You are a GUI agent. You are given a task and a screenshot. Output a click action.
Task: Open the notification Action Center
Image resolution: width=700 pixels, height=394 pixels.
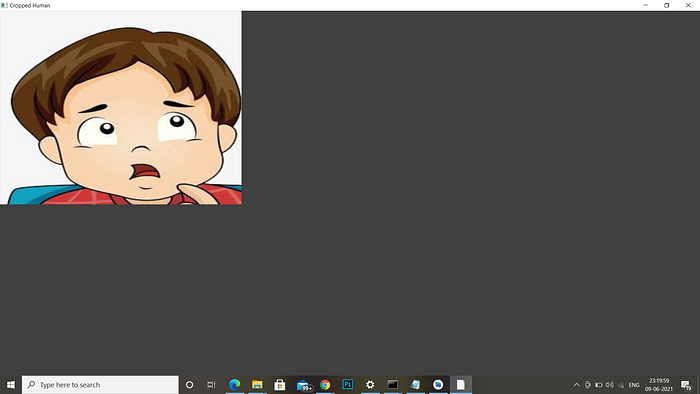coord(686,385)
